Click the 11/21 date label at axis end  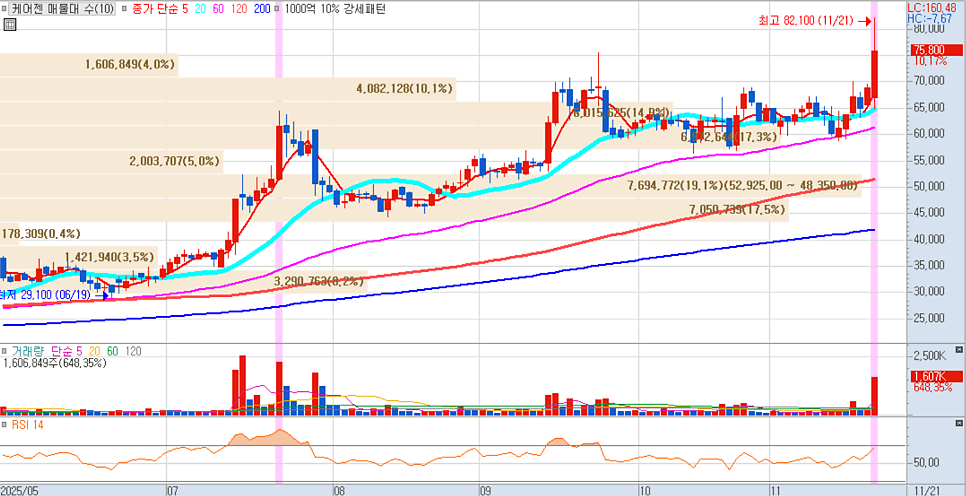[x=926, y=490]
